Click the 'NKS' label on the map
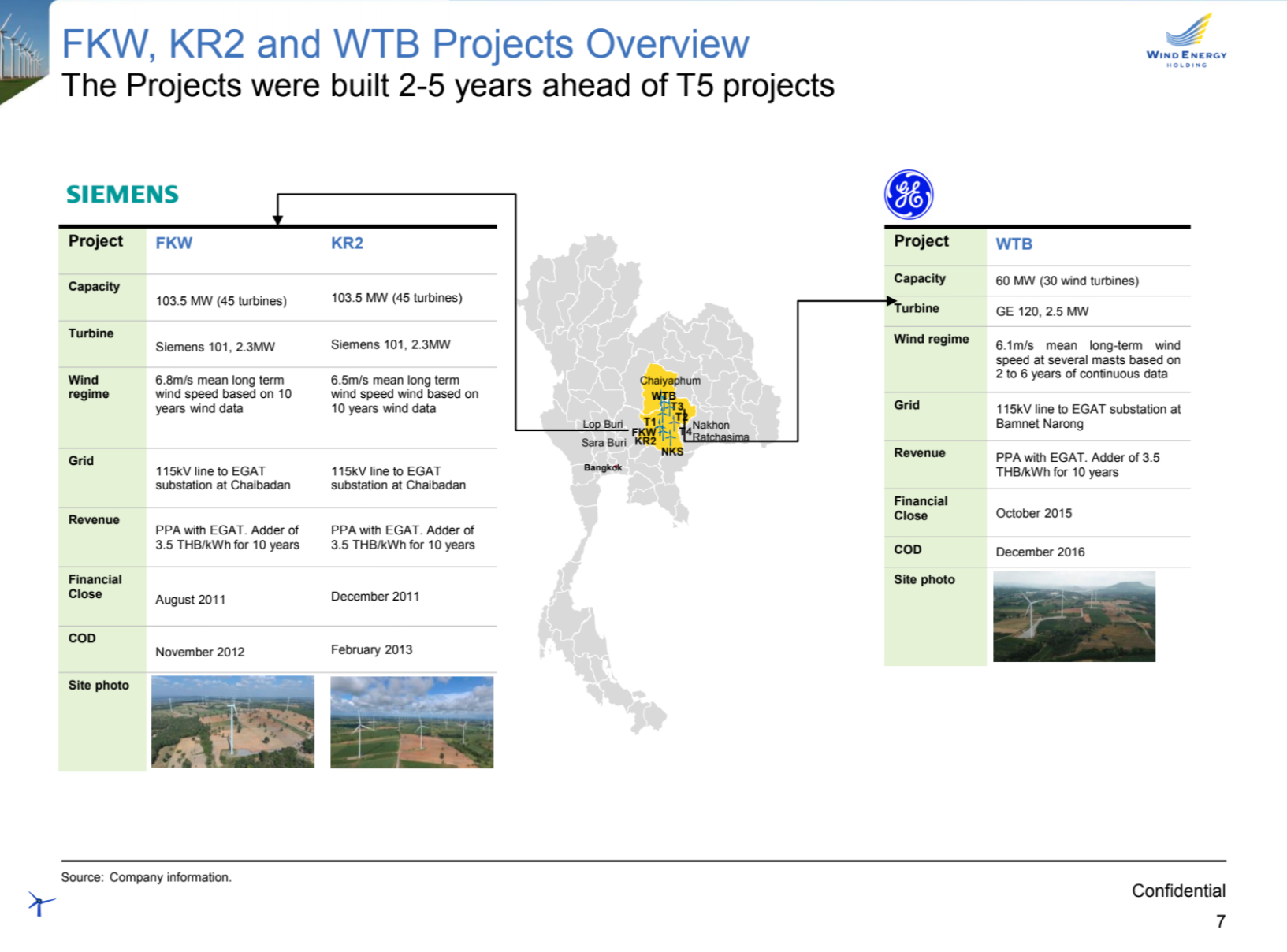Image resolution: width=1287 pixels, height=952 pixels. [672, 452]
